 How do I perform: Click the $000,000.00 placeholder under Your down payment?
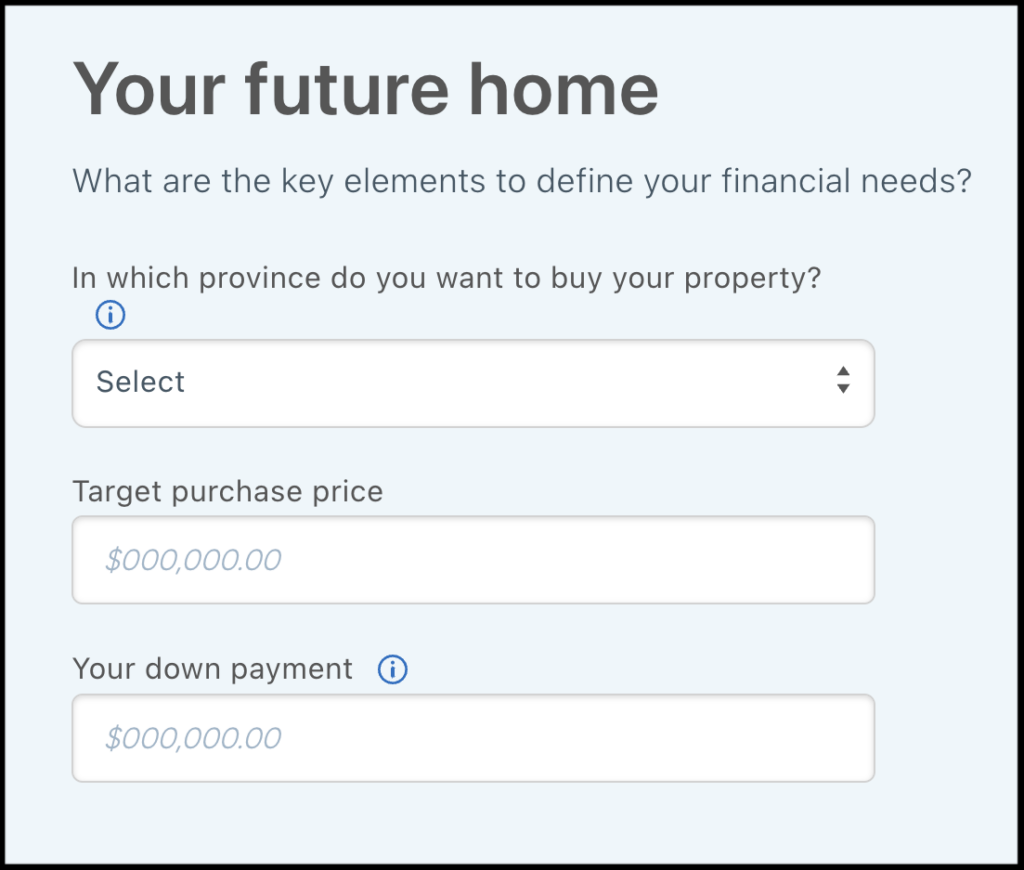(x=194, y=738)
